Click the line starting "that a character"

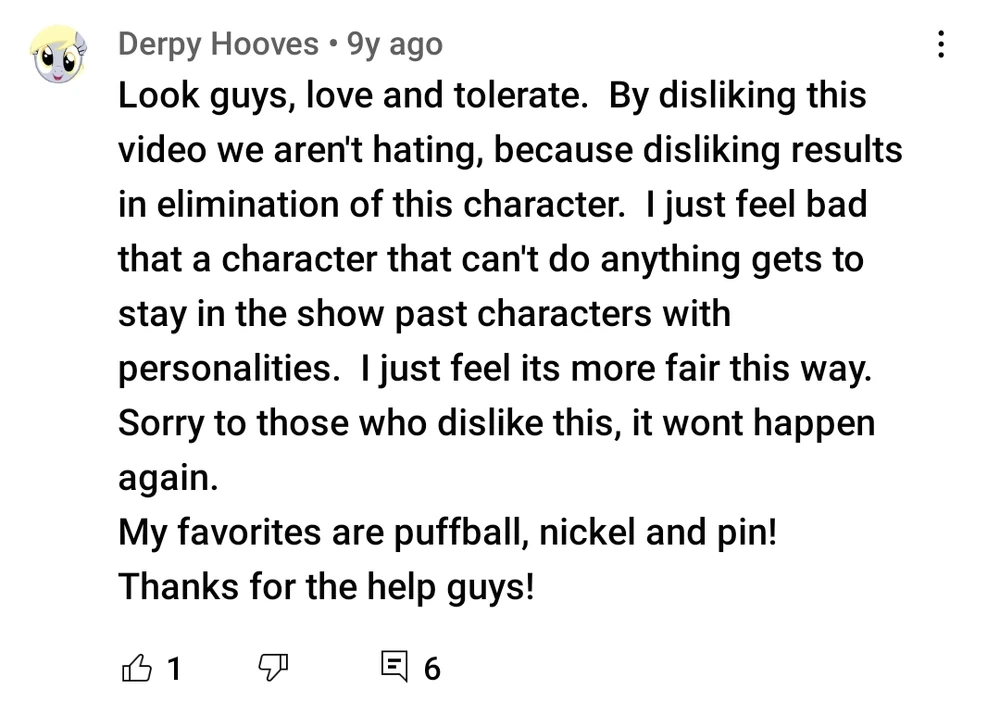[490, 259]
